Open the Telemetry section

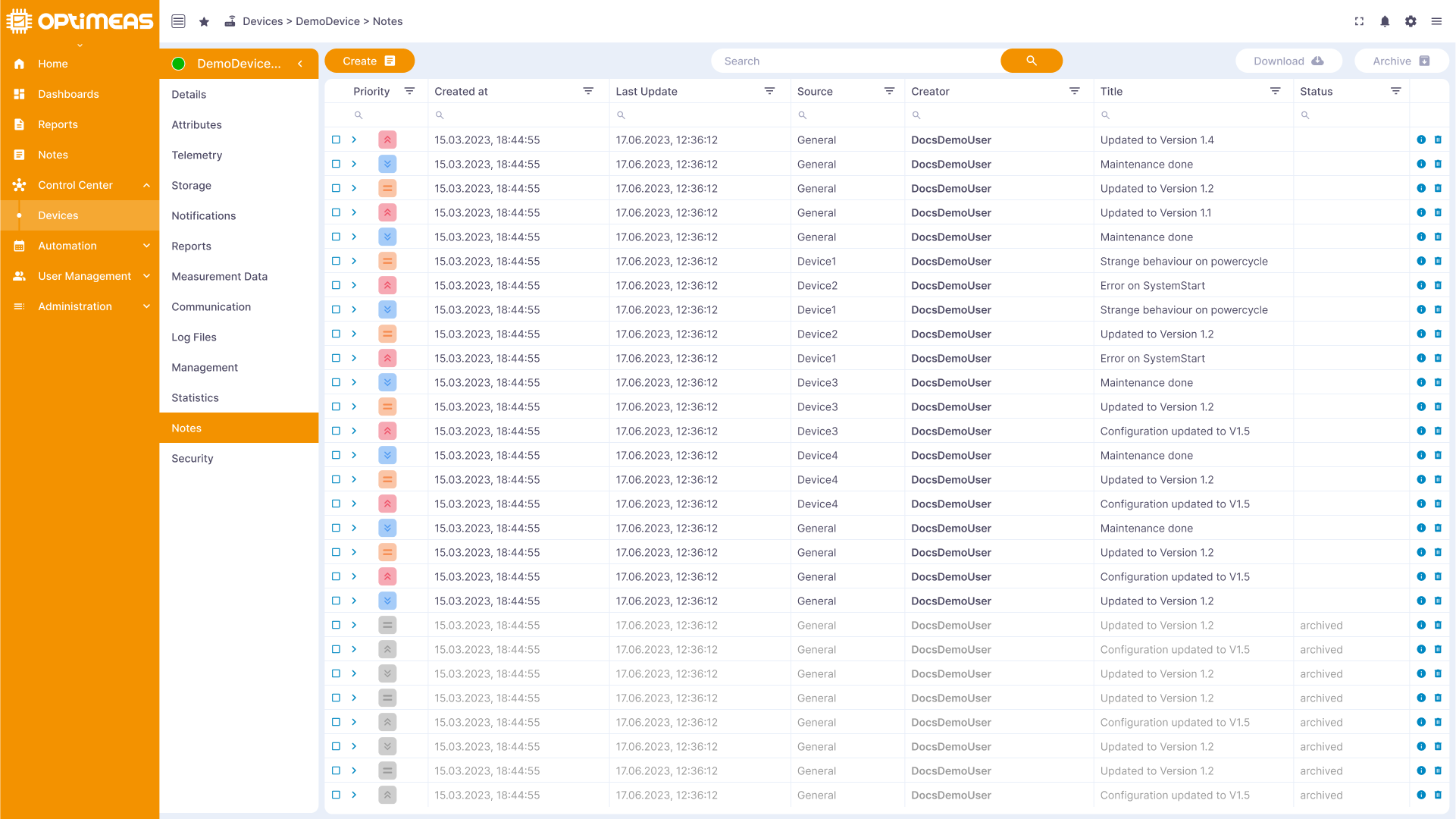point(239,155)
